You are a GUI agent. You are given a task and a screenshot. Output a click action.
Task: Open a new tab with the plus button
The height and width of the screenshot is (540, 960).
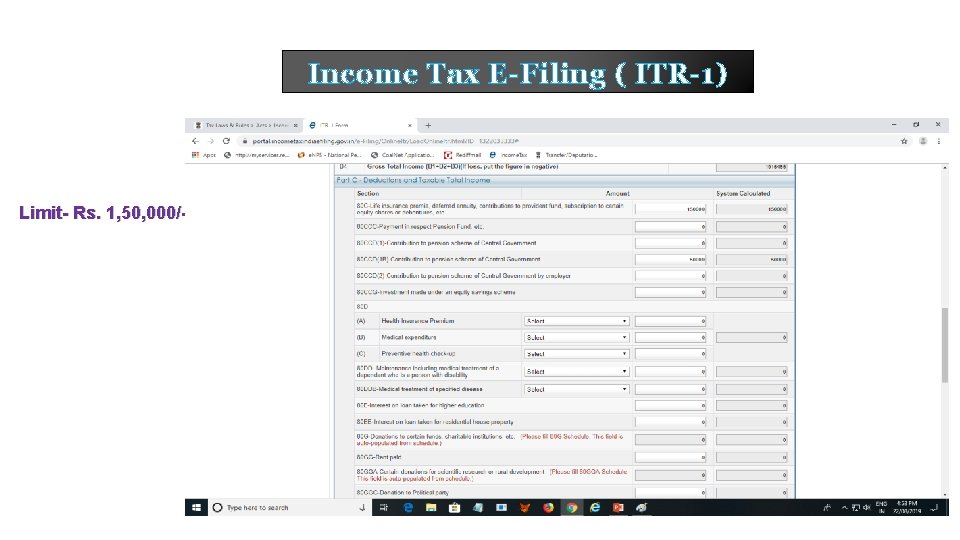coord(428,125)
